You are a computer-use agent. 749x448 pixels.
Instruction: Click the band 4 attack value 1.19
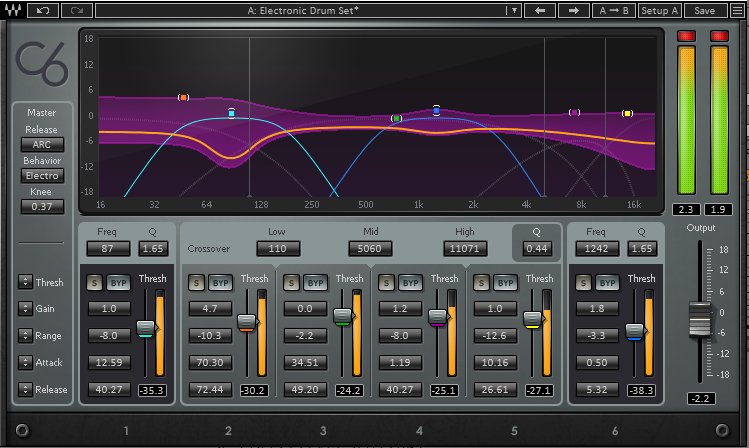[x=400, y=363]
